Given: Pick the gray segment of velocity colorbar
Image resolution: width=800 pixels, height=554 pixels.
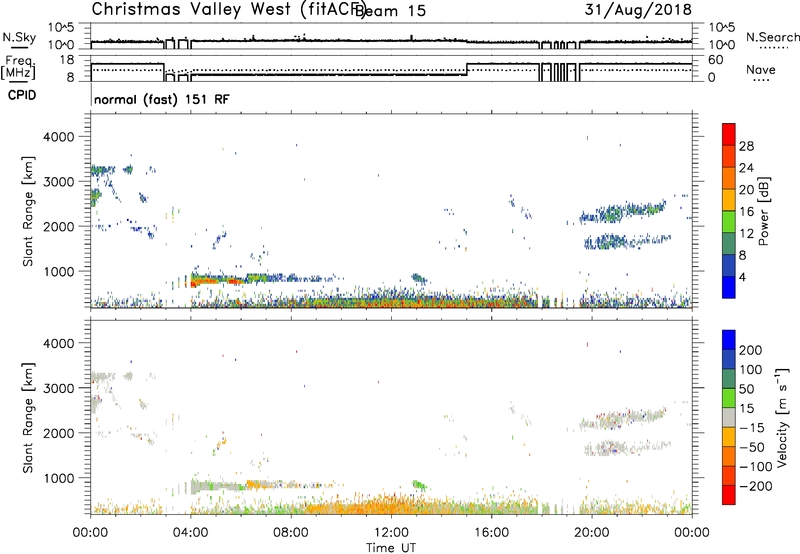Looking at the screenshot, I should [729, 417].
